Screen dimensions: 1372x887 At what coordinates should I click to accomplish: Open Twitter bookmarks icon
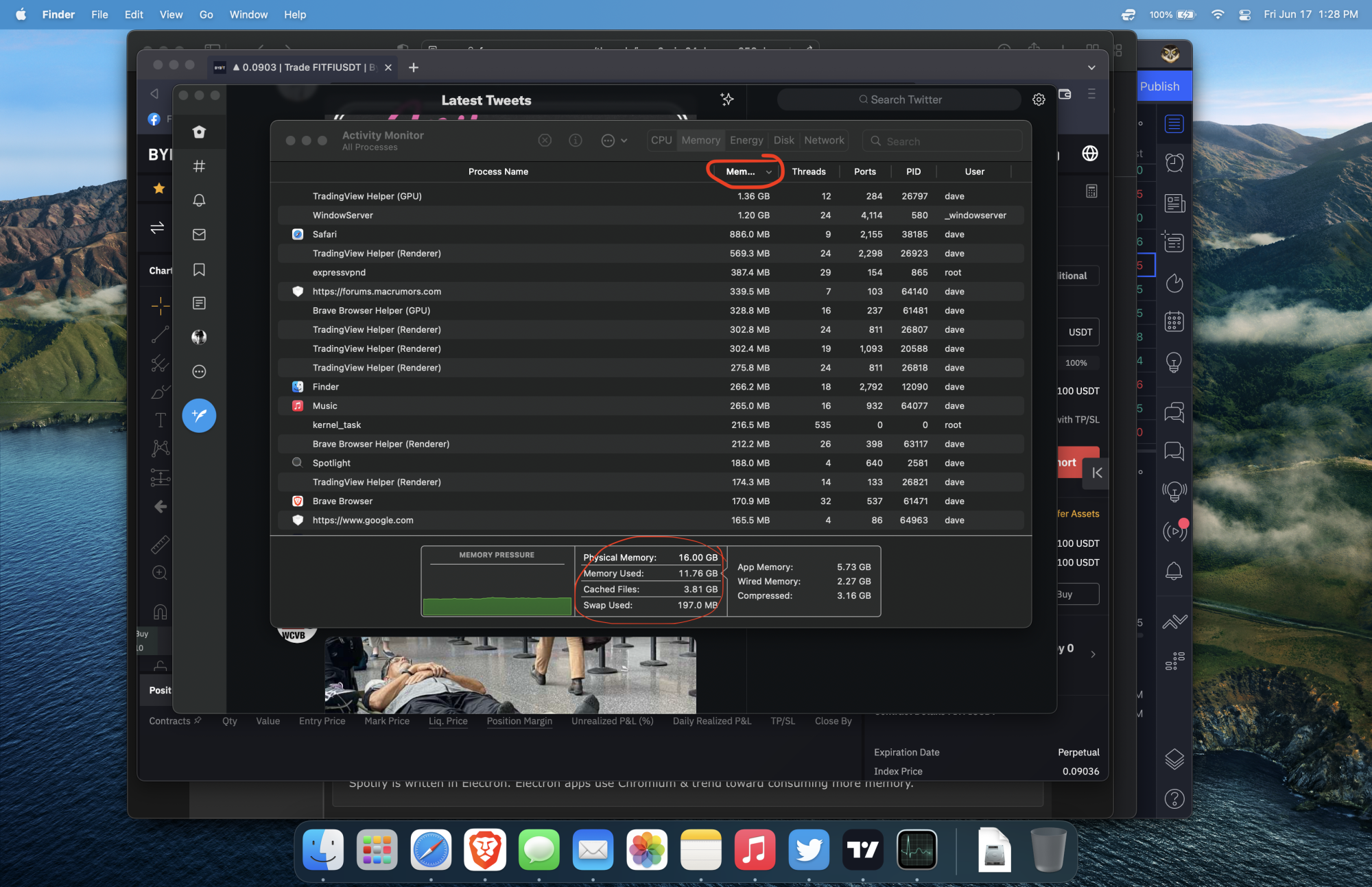[199, 270]
